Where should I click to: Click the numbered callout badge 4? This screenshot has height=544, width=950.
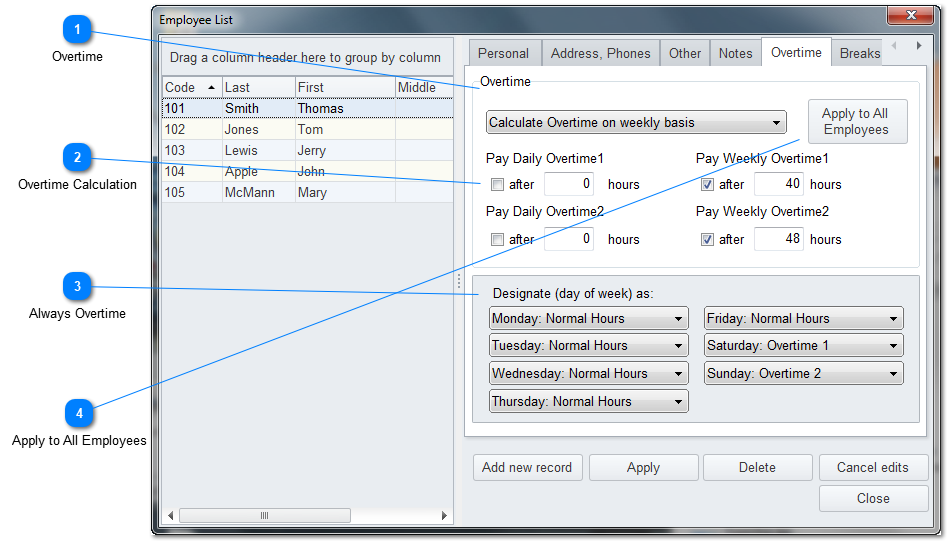79,414
